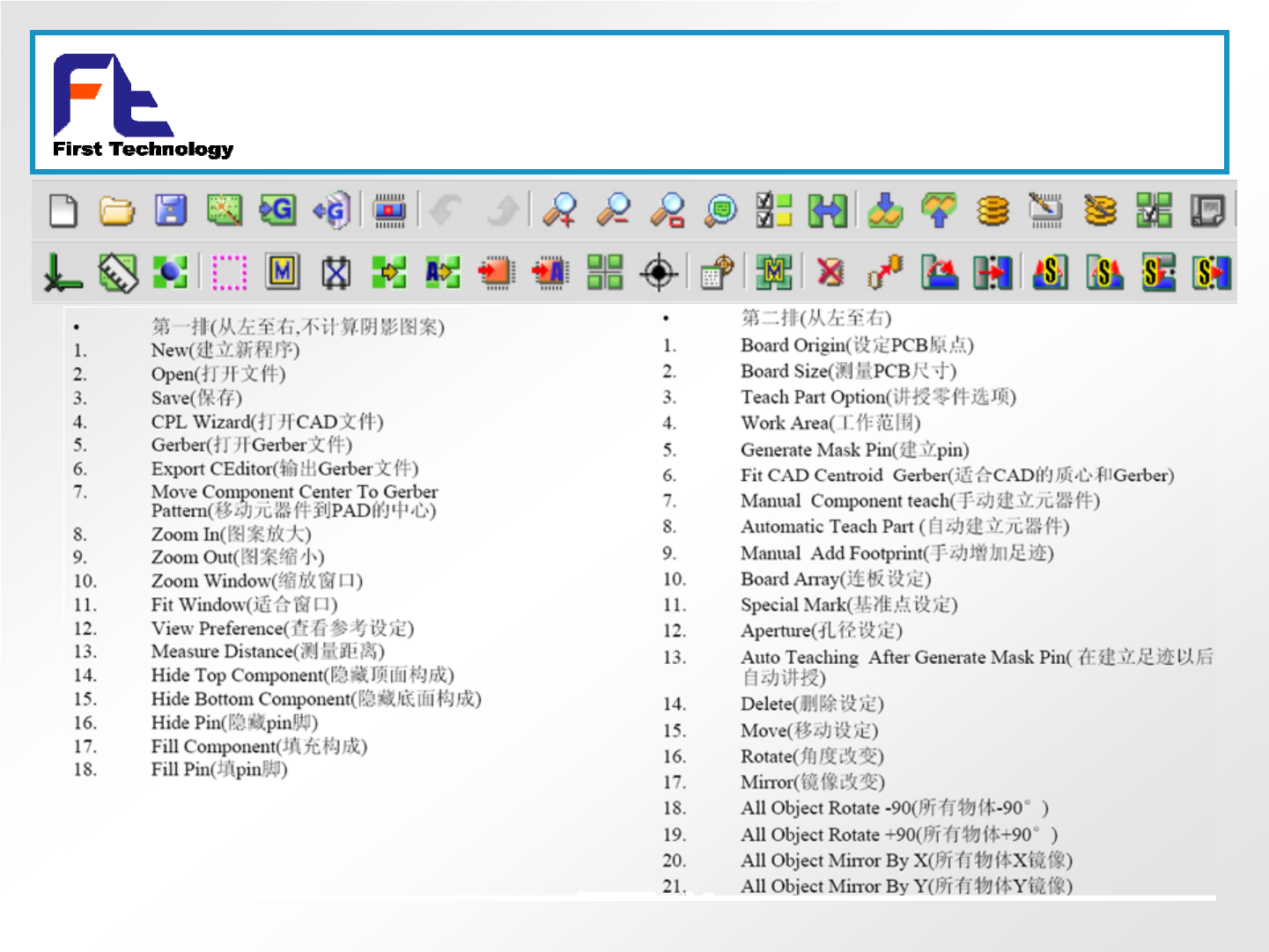Image resolution: width=1269 pixels, height=952 pixels.
Task: Click the text "New(建立新程序)"
Action: pos(225,351)
